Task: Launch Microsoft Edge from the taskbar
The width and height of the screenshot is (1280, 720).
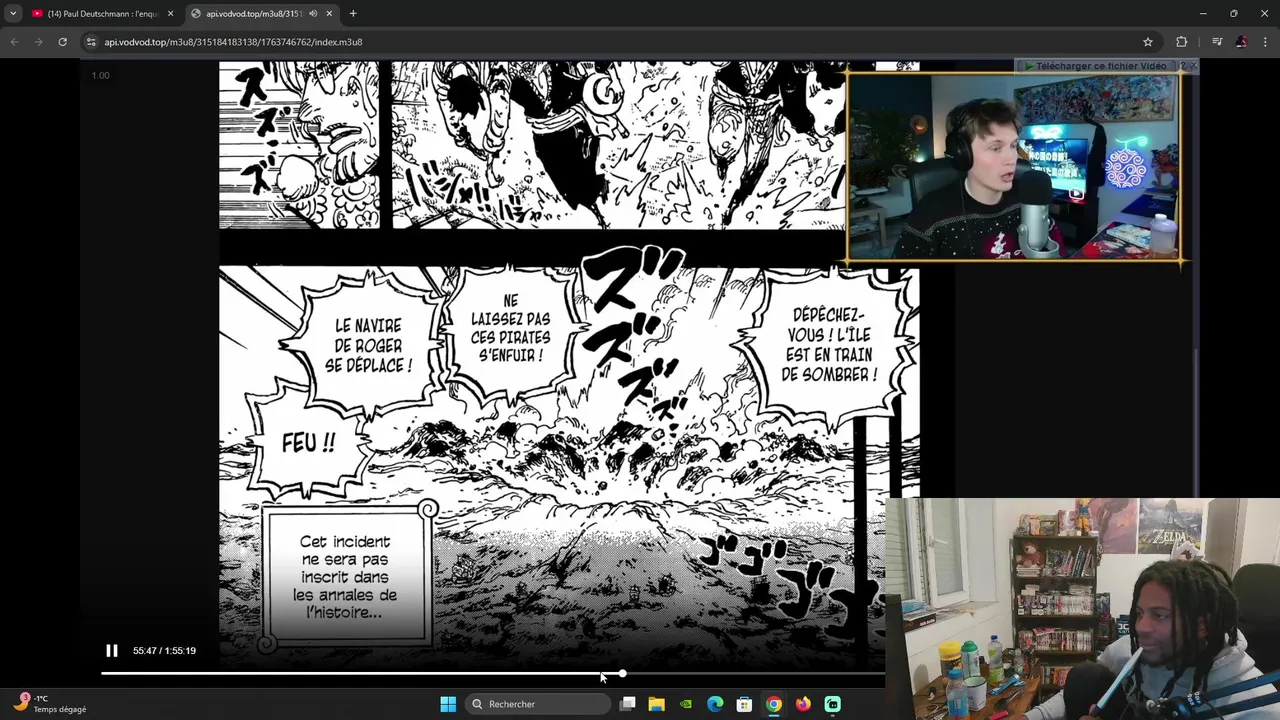Action: (x=715, y=704)
